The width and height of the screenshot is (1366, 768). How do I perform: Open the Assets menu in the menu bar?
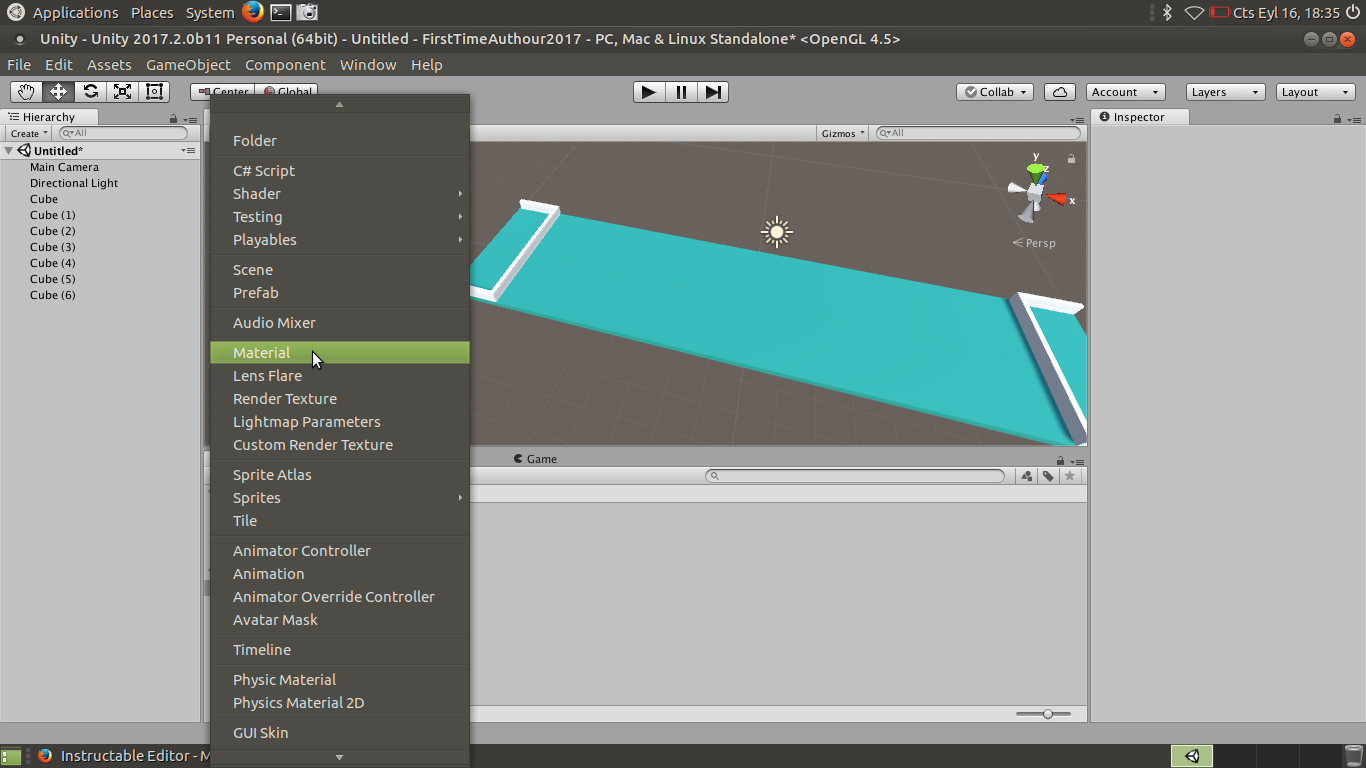pos(109,65)
